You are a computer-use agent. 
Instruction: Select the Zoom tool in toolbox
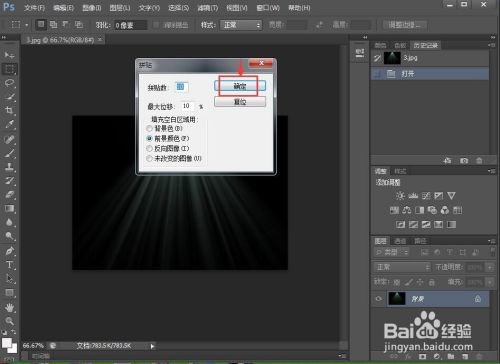[x=9, y=321]
